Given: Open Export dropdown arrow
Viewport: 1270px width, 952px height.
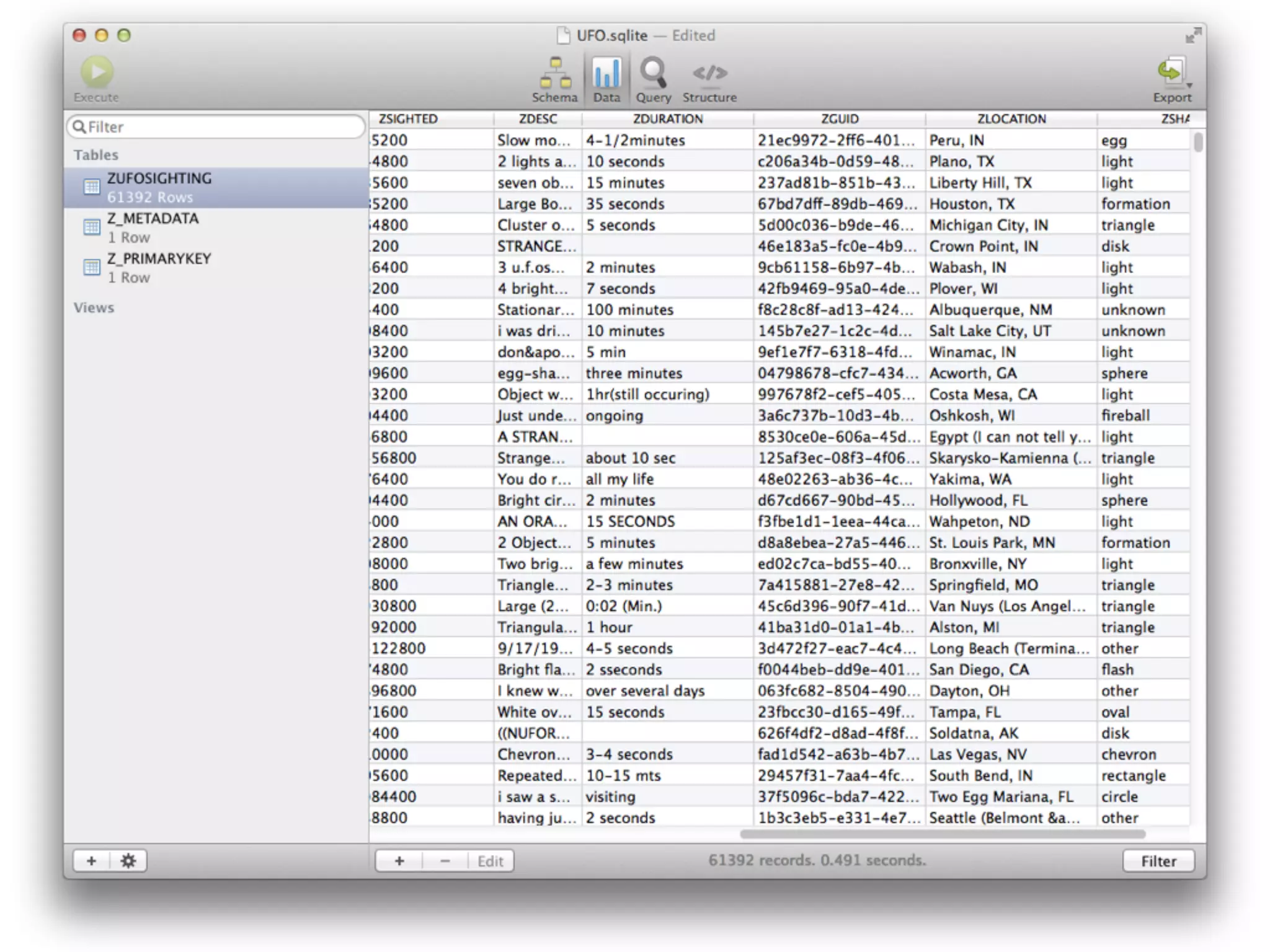Looking at the screenshot, I should click(x=1189, y=85).
